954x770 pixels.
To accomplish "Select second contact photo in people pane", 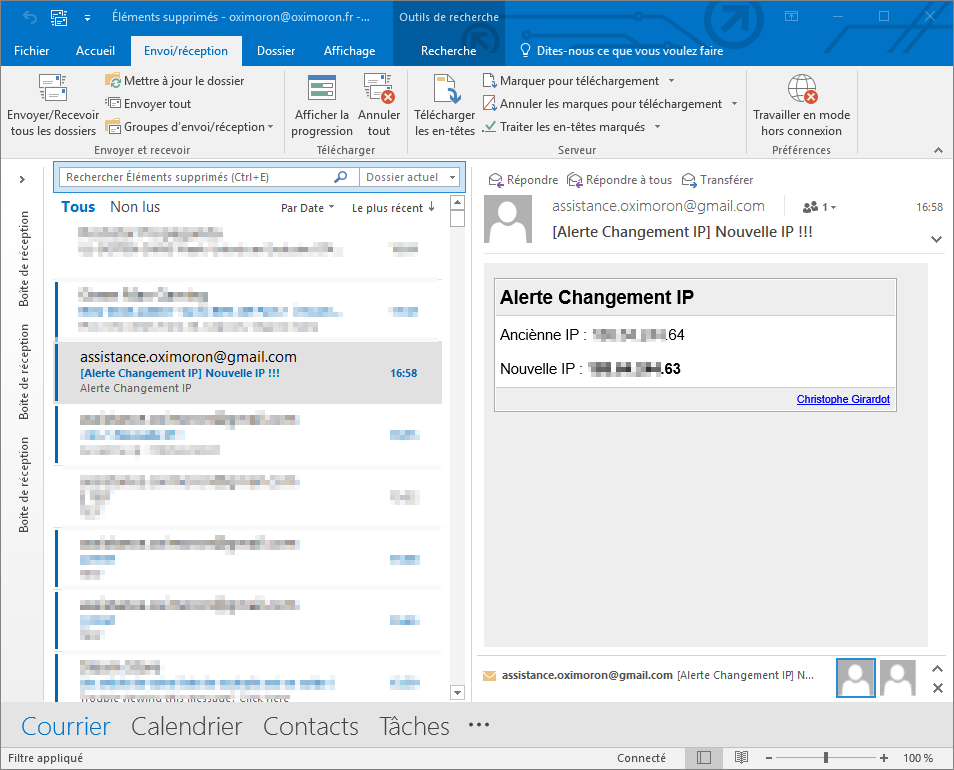I will 897,678.
